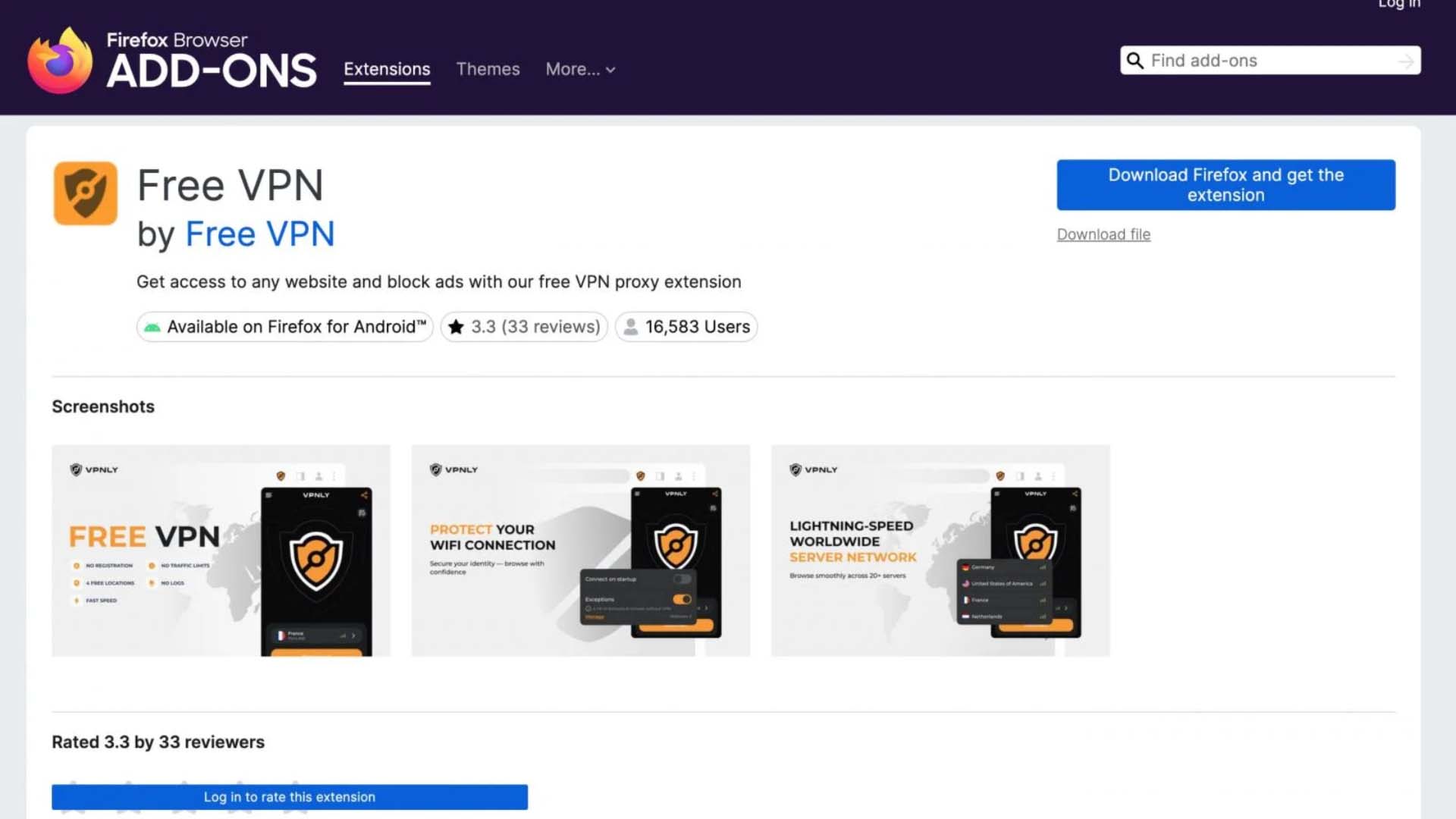
Task: Click Download Firefox and get the extension
Action: (1225, 185)
